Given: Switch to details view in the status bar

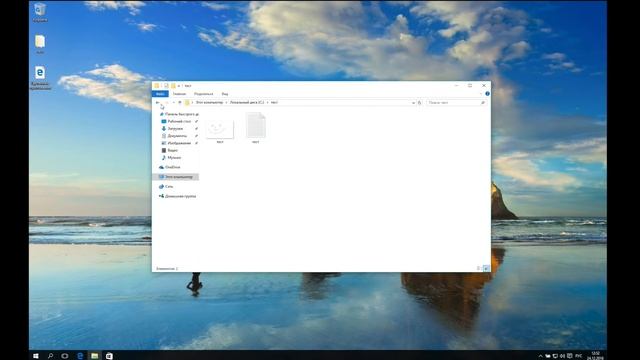Looking at the screenshot, I should (479, 269).
